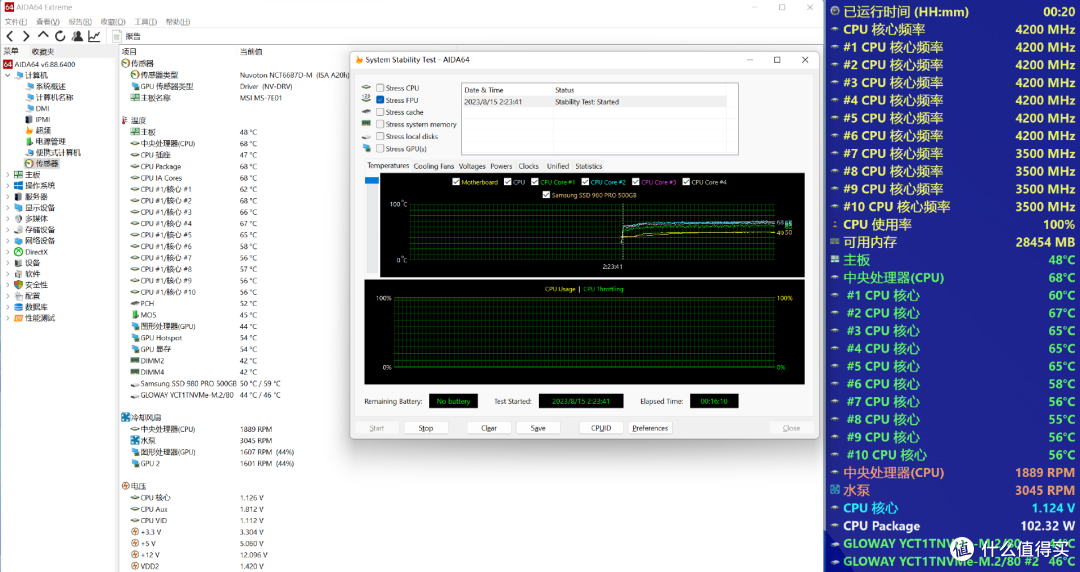Open the IPMI entry in the tree
Screen dimensions: 1080x572
click(x=43, y=119)
